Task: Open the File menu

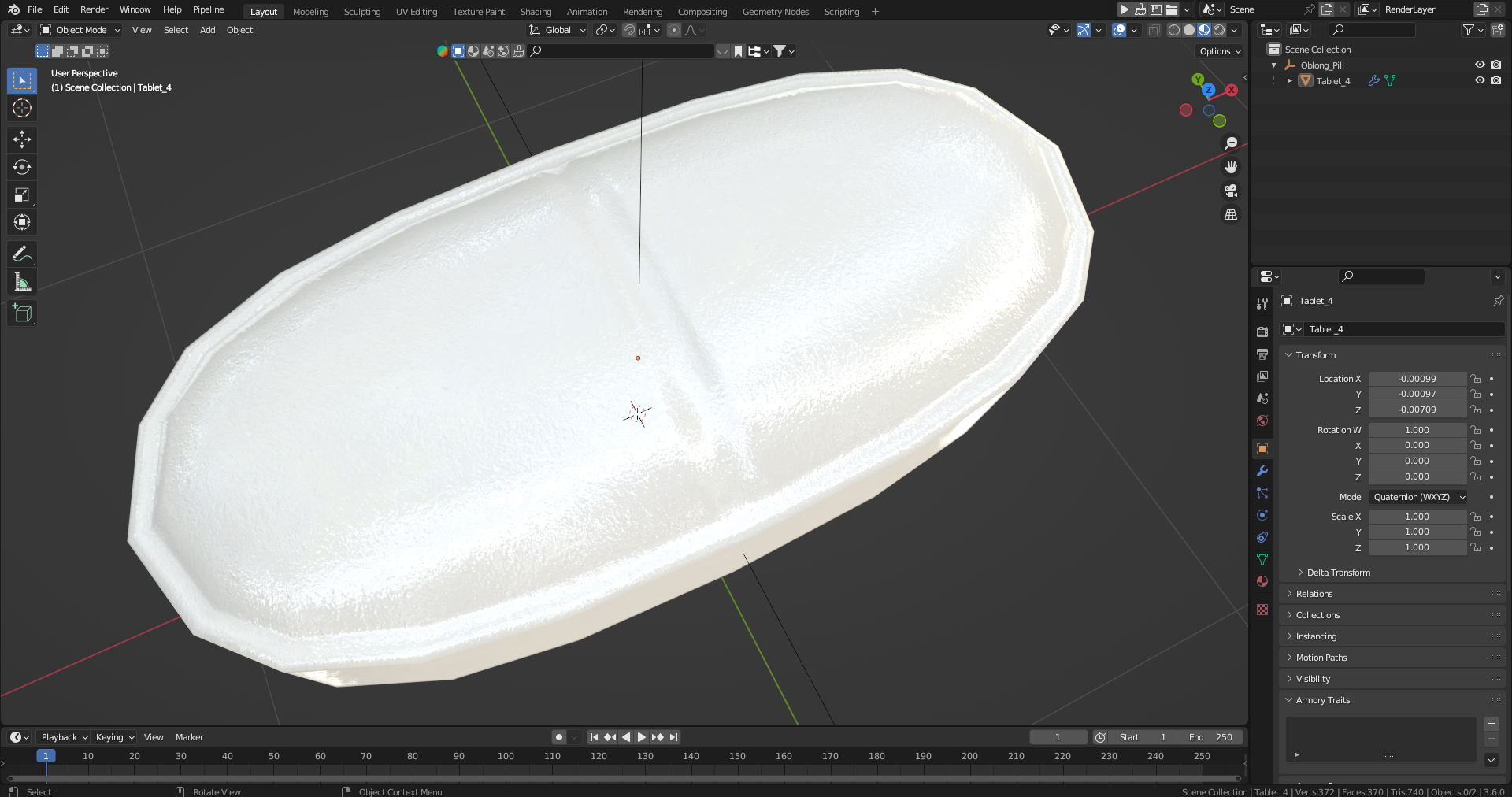Action: 35,9
